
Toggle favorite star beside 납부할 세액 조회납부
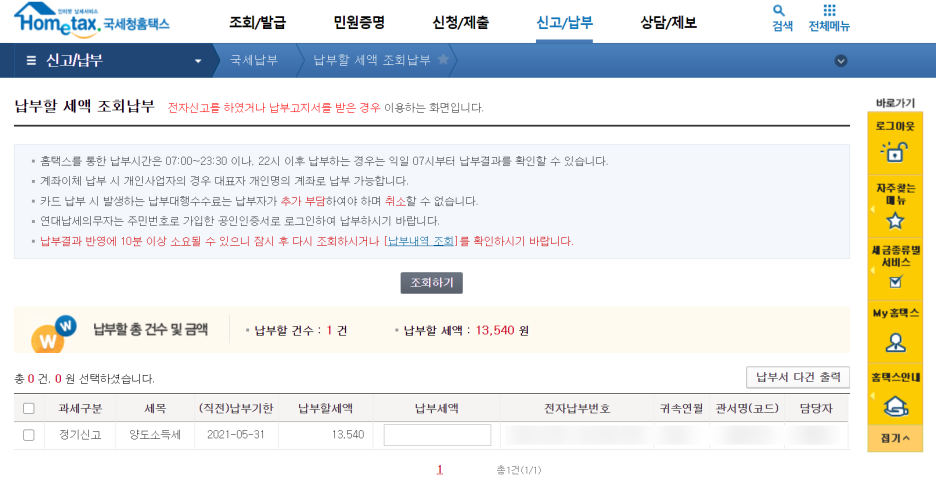pyautogui.click(x=443, y=59)
